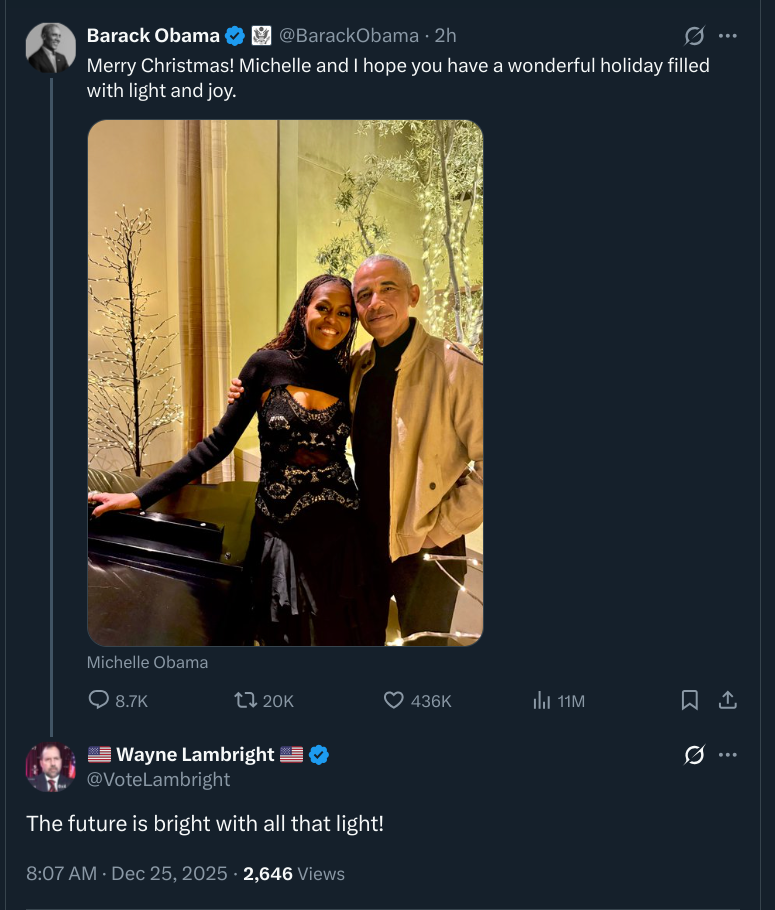Like the Merry Christmas tweet
This screenshot has width=775, height=910.
point(394,700)
